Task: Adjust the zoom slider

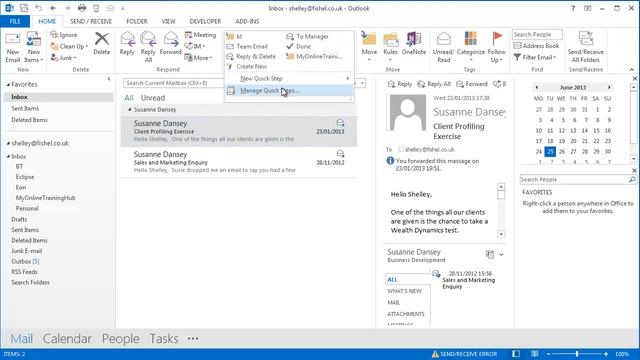Action: click(x=577, y=354)
